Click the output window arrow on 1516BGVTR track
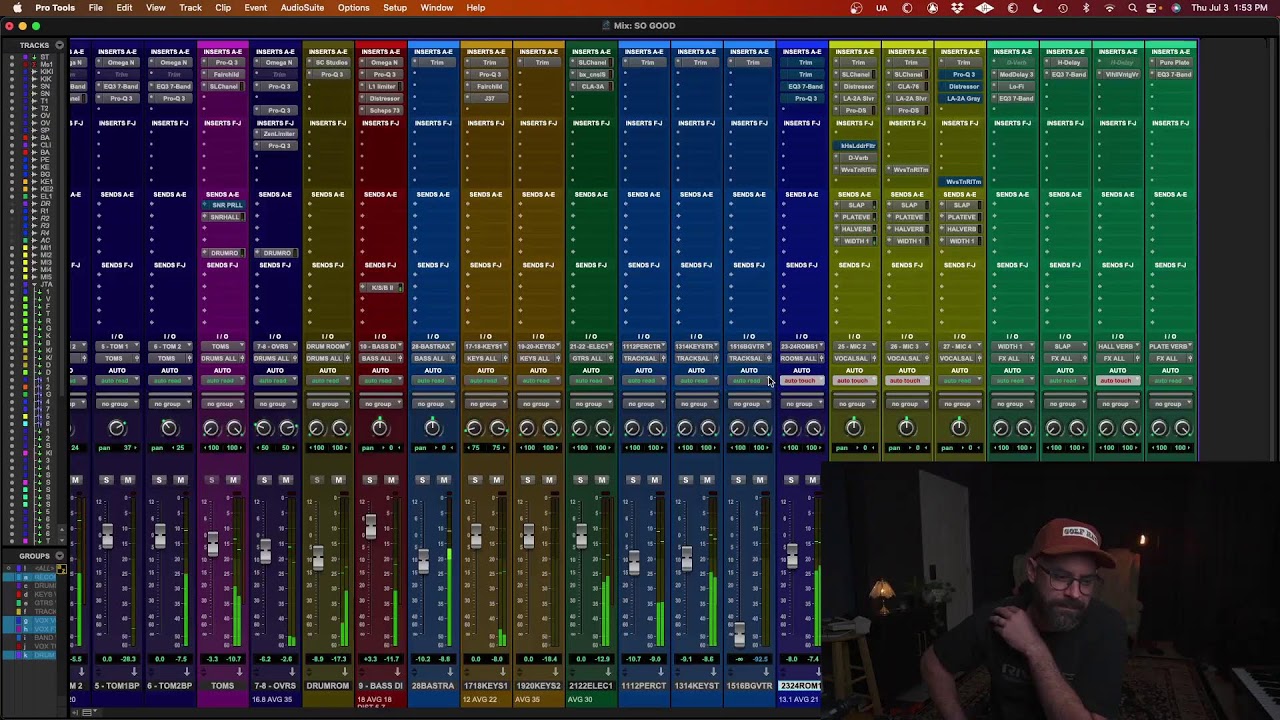Screen dimensions: 1280x720 tap(766, 672)
